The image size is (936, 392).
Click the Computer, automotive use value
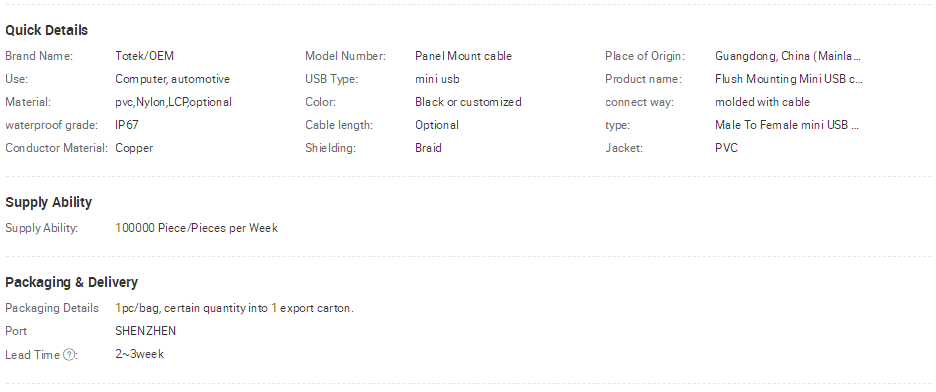[173, 79]
